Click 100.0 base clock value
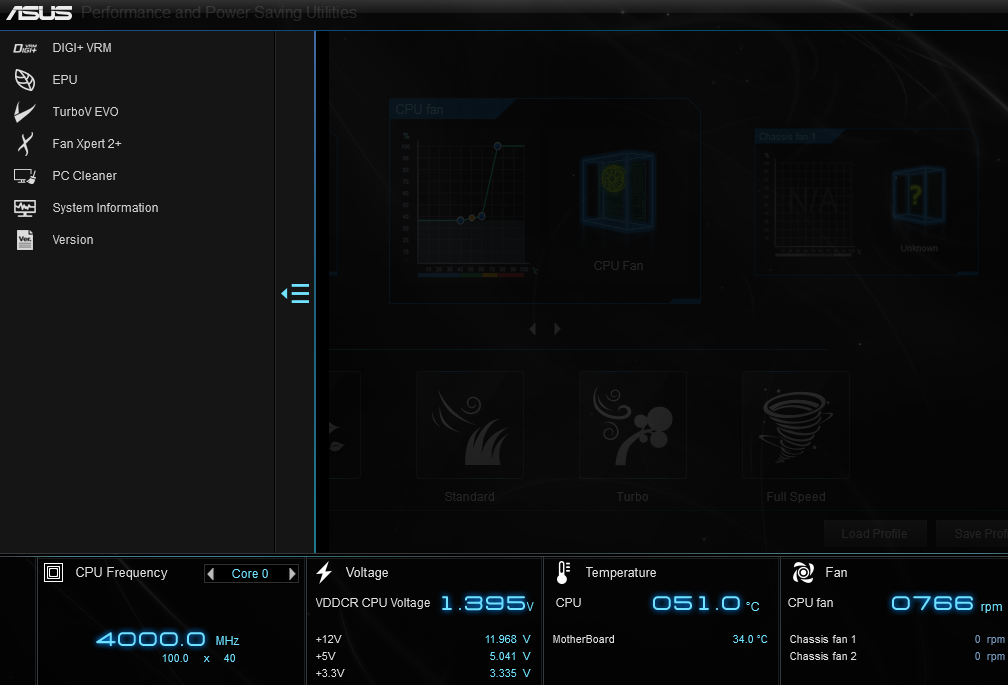The image size is (1008, 685). (x=176, y=658)
